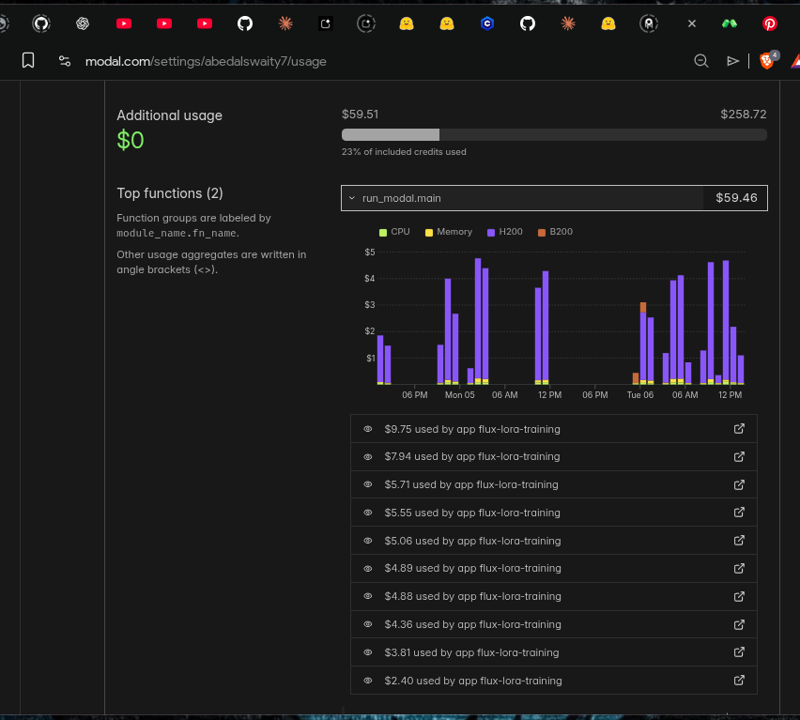Screen dimensions: 800x720
Task: Toggle H200 series in chart legend
Action: 504,232
